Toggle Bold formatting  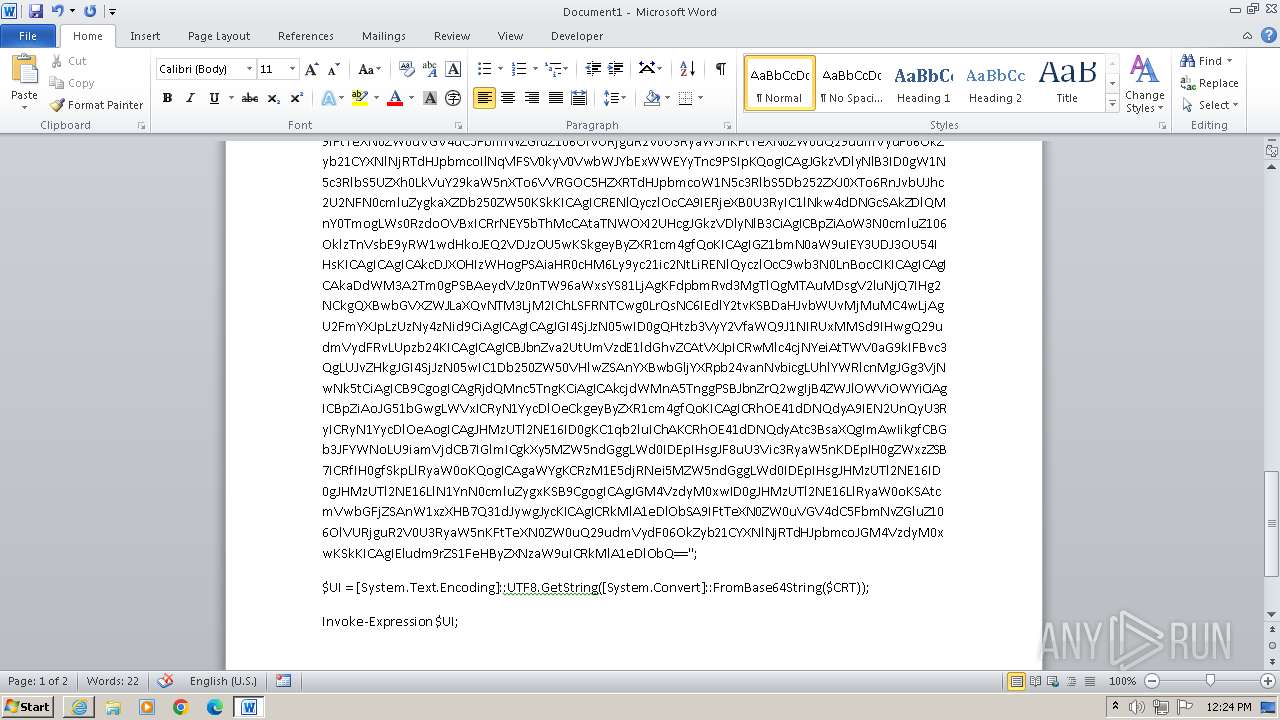tap(167, 98)
